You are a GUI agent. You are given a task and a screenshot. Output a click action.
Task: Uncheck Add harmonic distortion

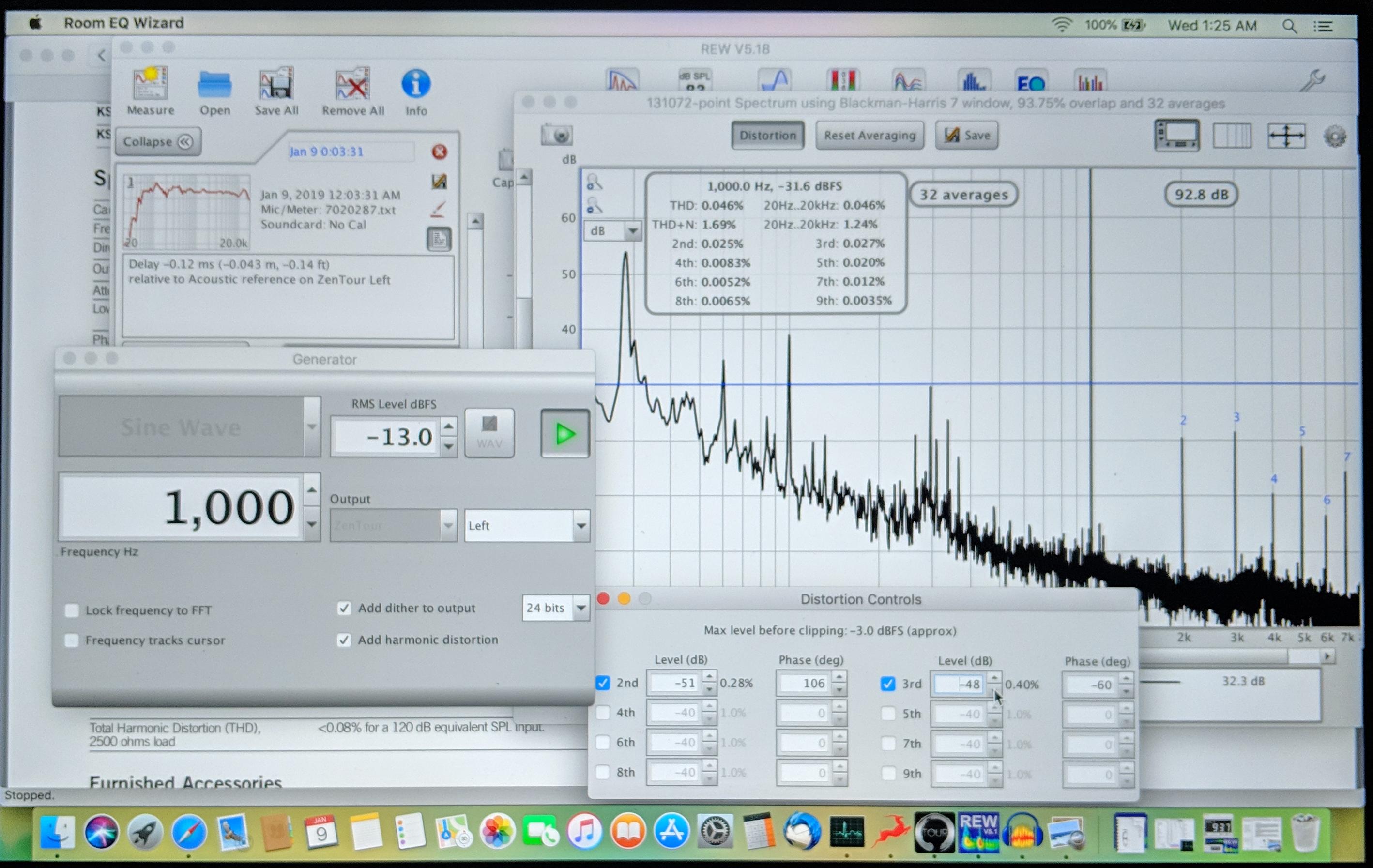coord(344,640)
